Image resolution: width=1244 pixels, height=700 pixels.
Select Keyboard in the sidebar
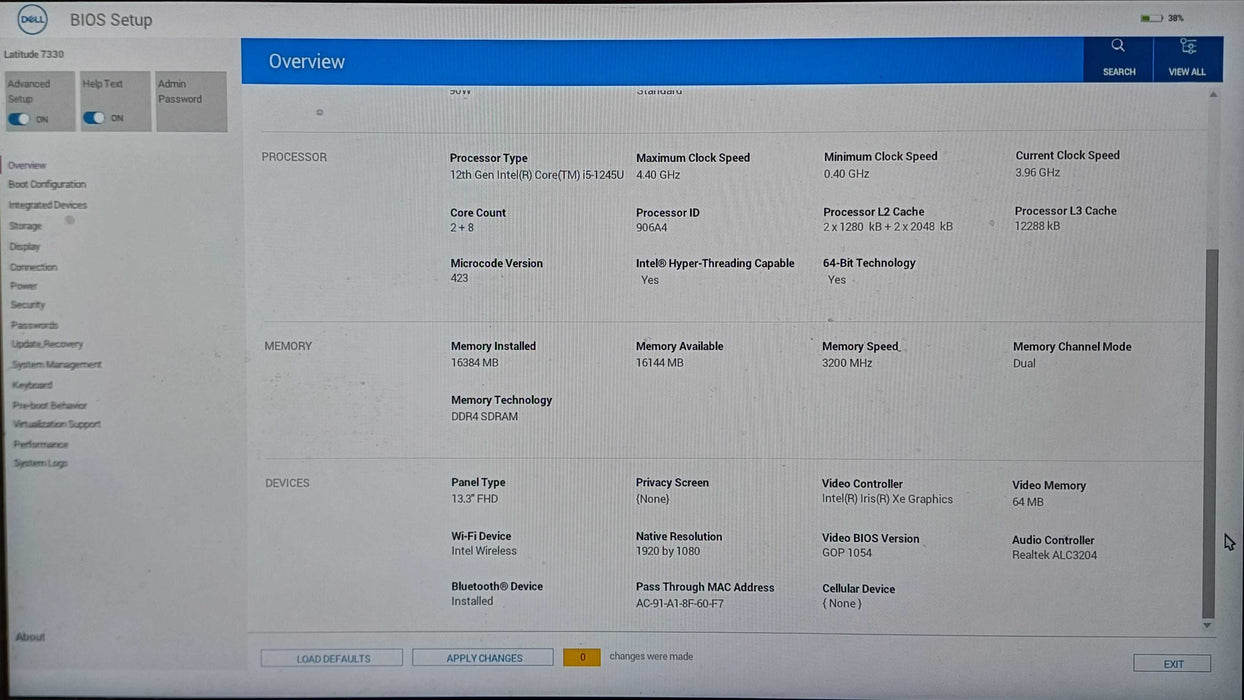point(32,385)
